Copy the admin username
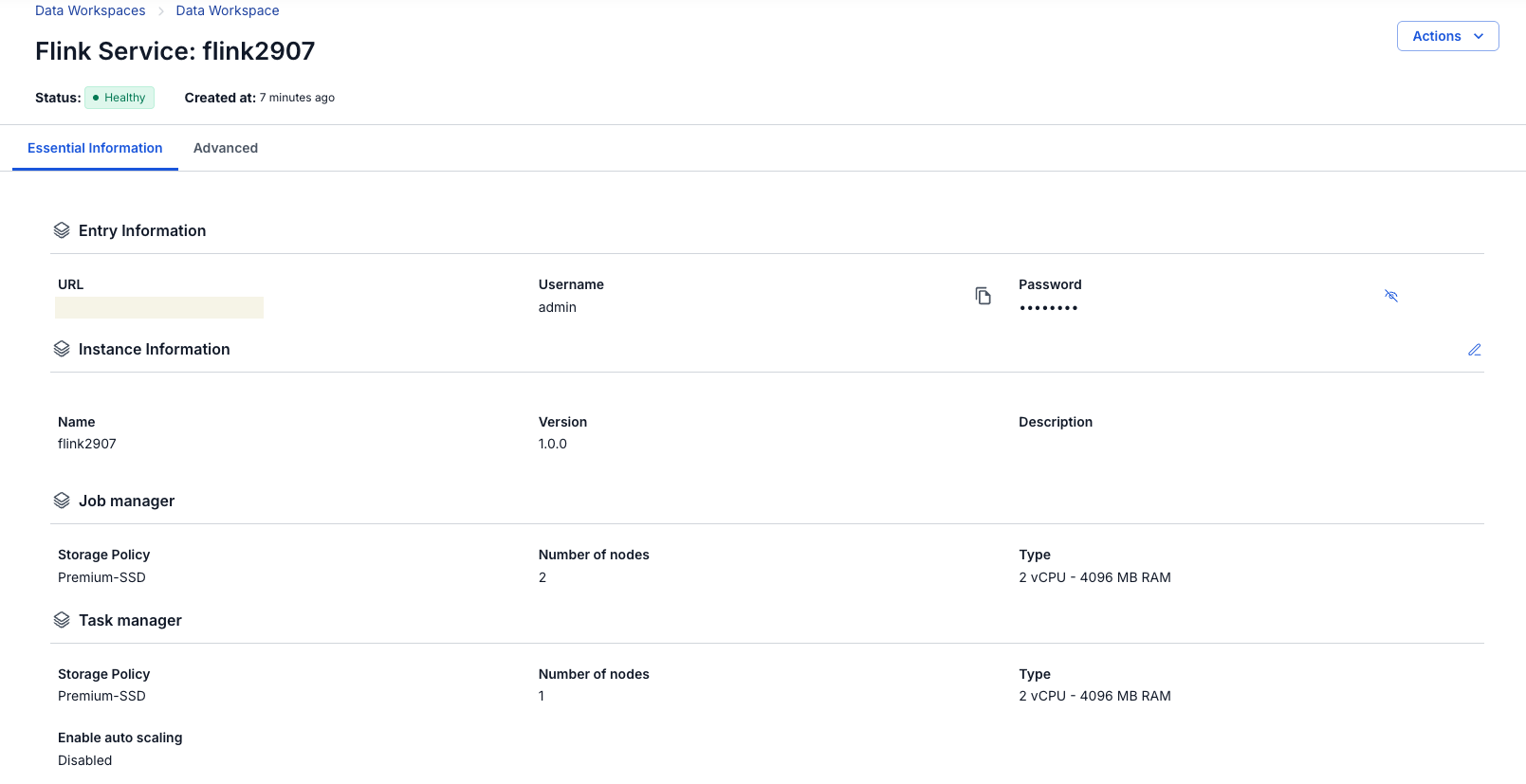The height and width of the screenshot is (784, 1526). (984, 296)
